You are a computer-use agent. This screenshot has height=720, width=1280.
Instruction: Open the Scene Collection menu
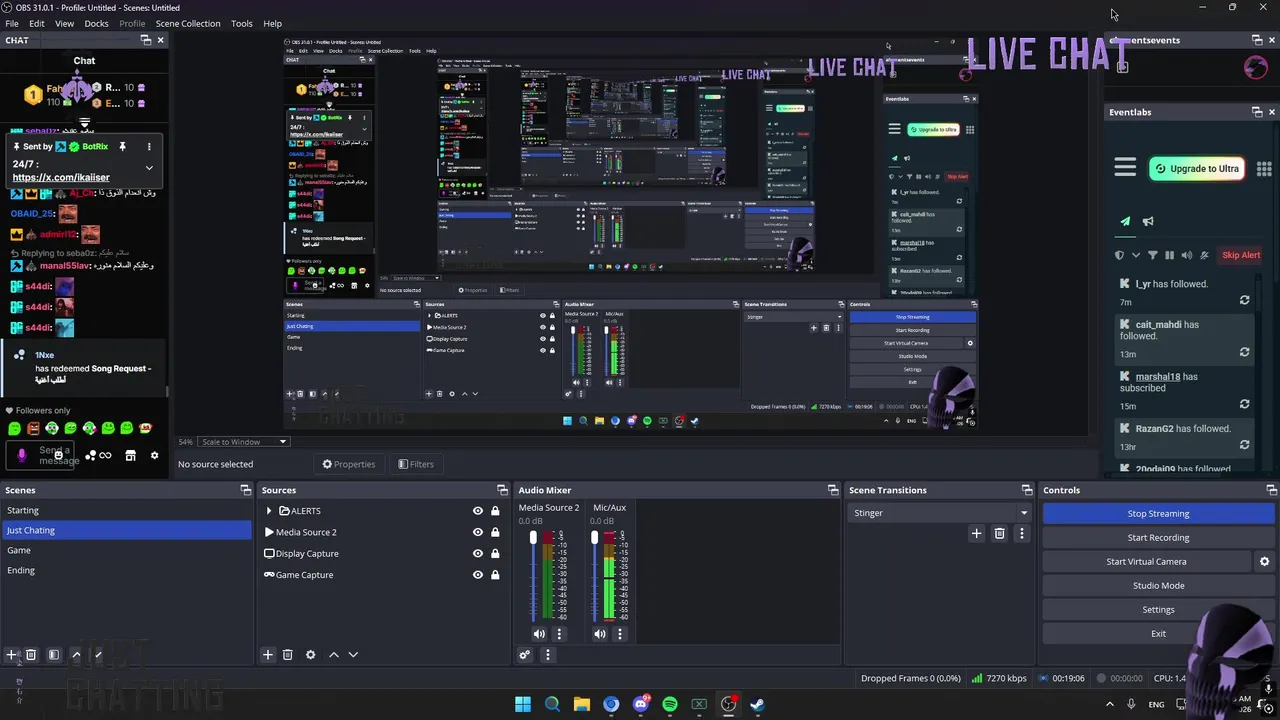(x=187, y=23)
